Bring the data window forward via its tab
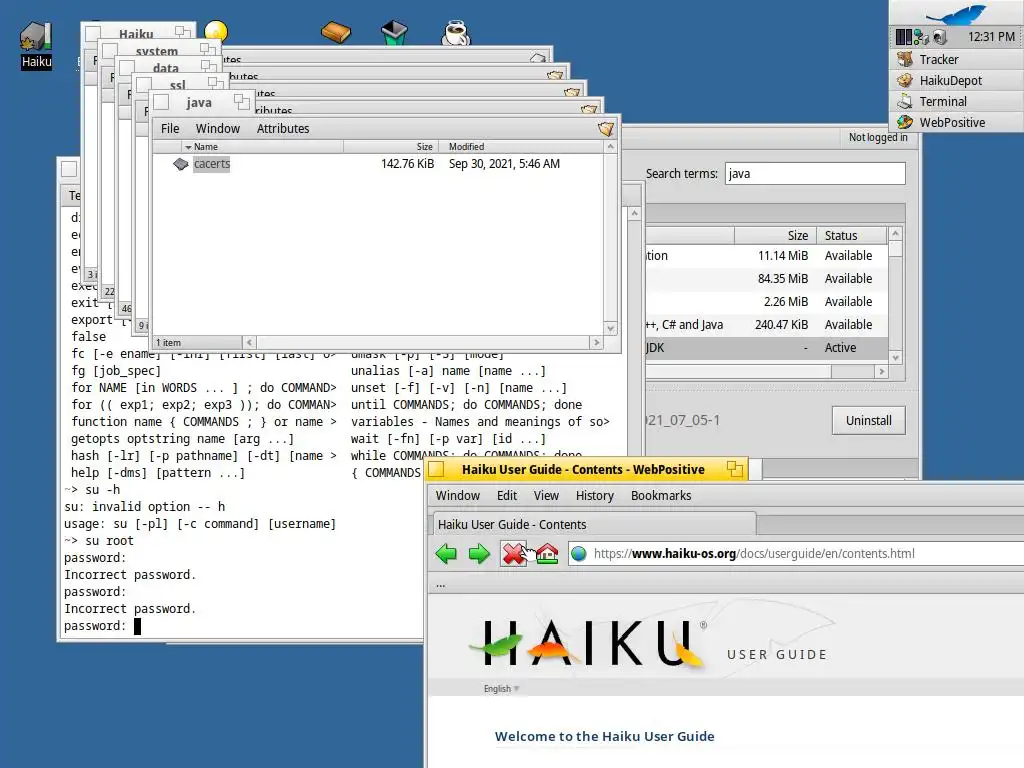Viewport: 1024px width, 768px height. click(165, 68)
